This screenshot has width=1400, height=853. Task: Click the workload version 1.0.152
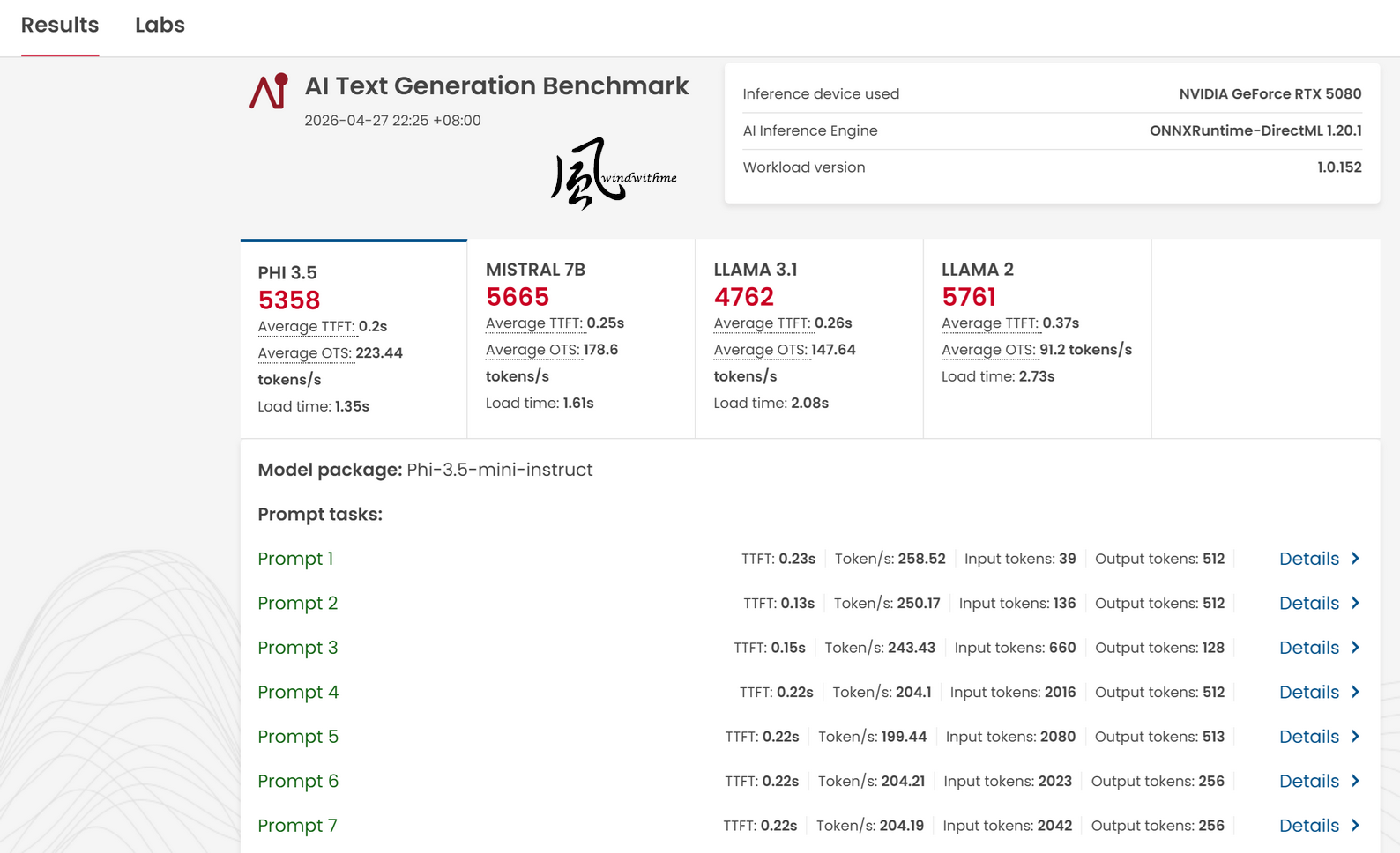point(1339,167)
